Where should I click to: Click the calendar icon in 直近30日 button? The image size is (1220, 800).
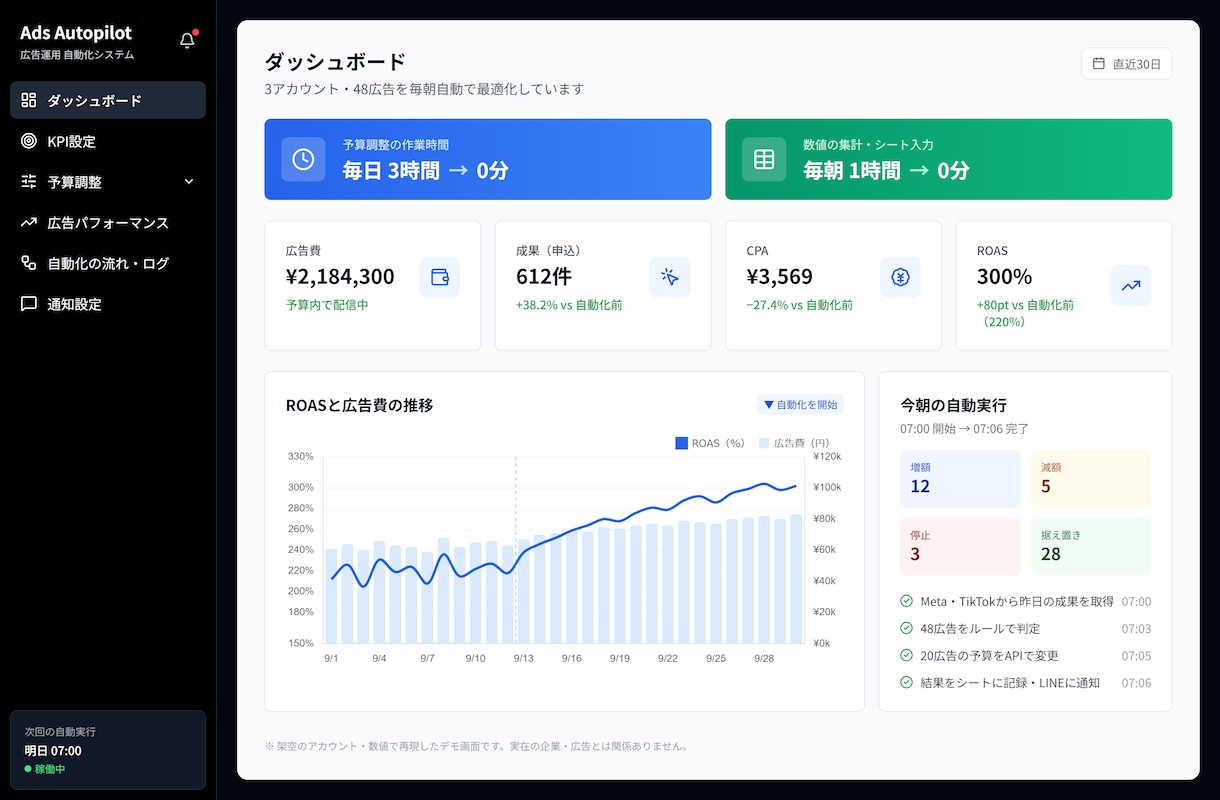click(1099, 63)
